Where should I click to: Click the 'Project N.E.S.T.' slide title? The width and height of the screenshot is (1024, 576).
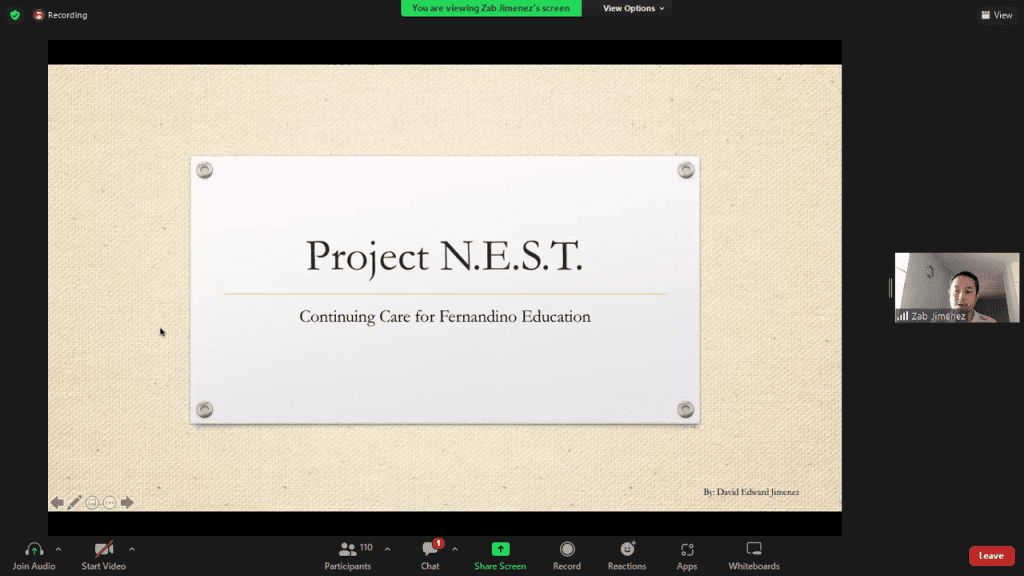445,256
